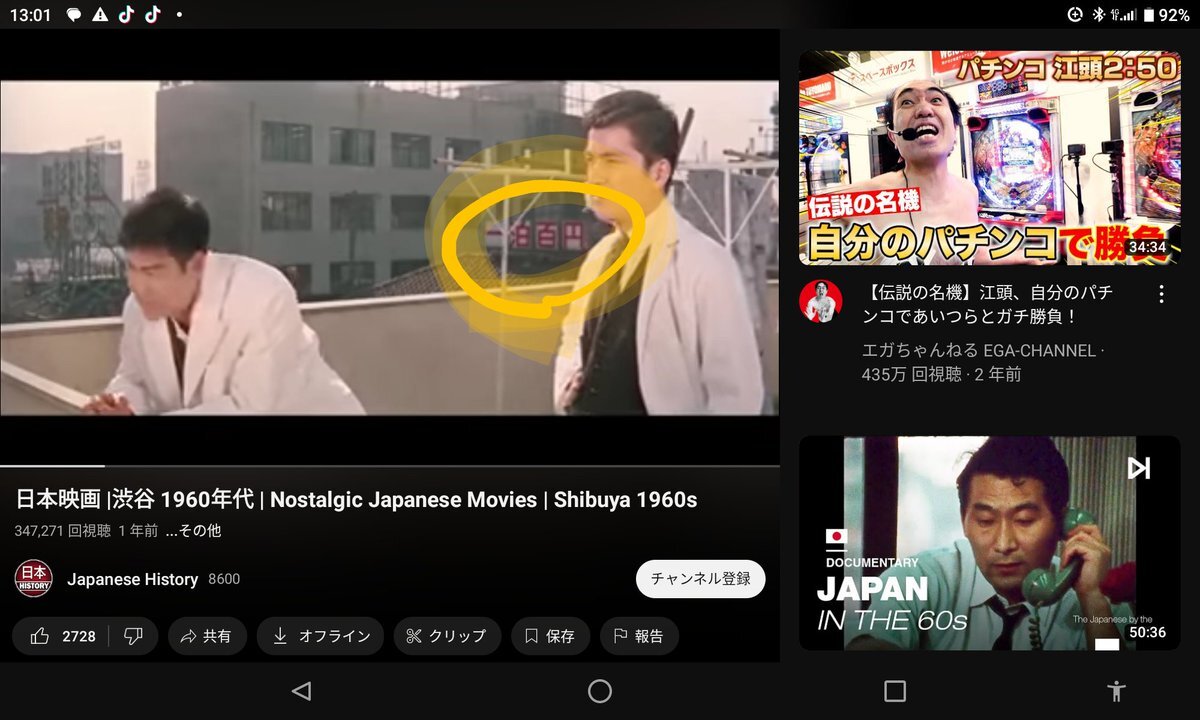The height and width of the screenshot is (720, 1200).
Task: Open the warning triangle notification icon
Action: 100,15
